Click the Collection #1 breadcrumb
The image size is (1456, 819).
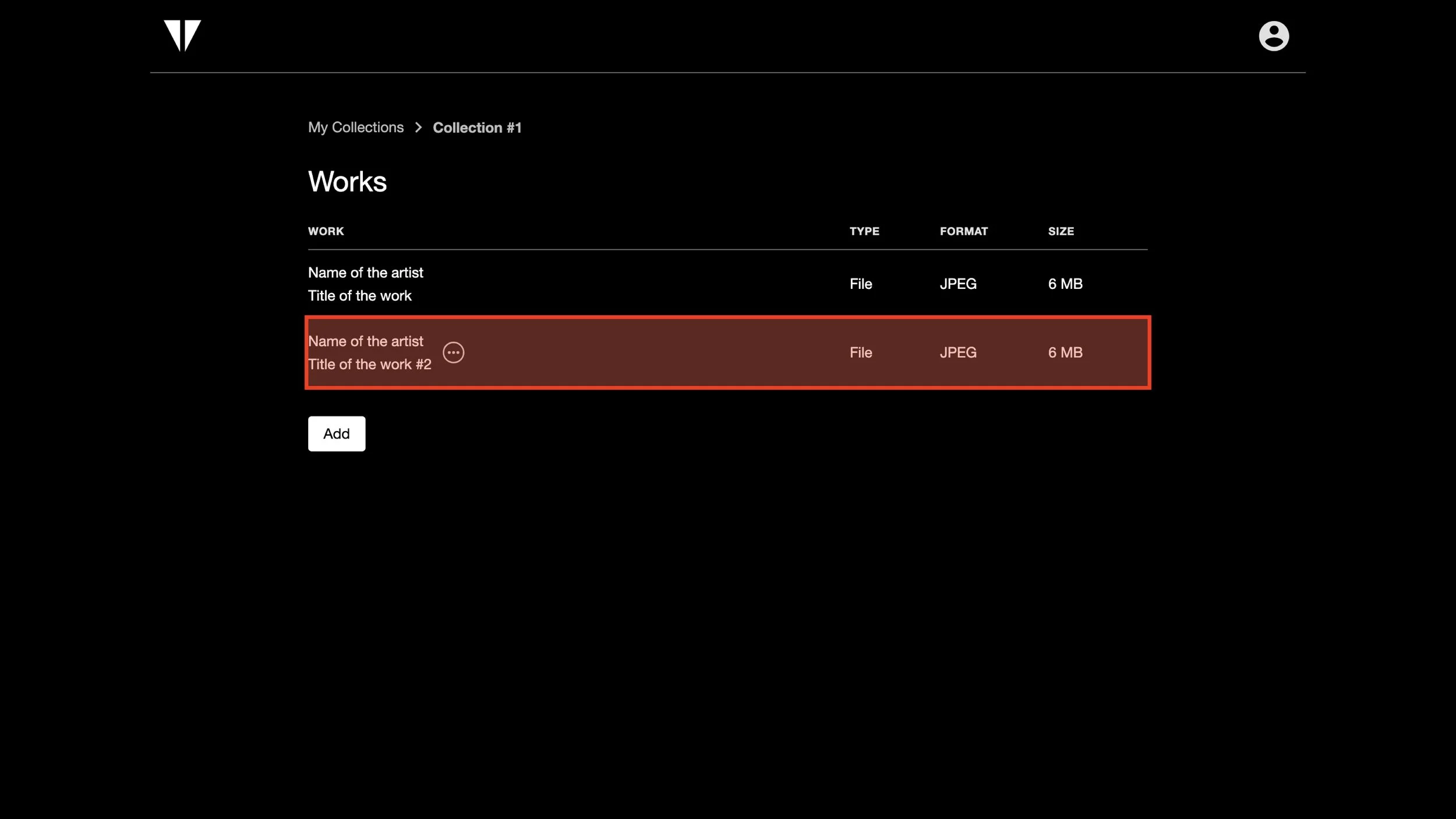point(477,128)
